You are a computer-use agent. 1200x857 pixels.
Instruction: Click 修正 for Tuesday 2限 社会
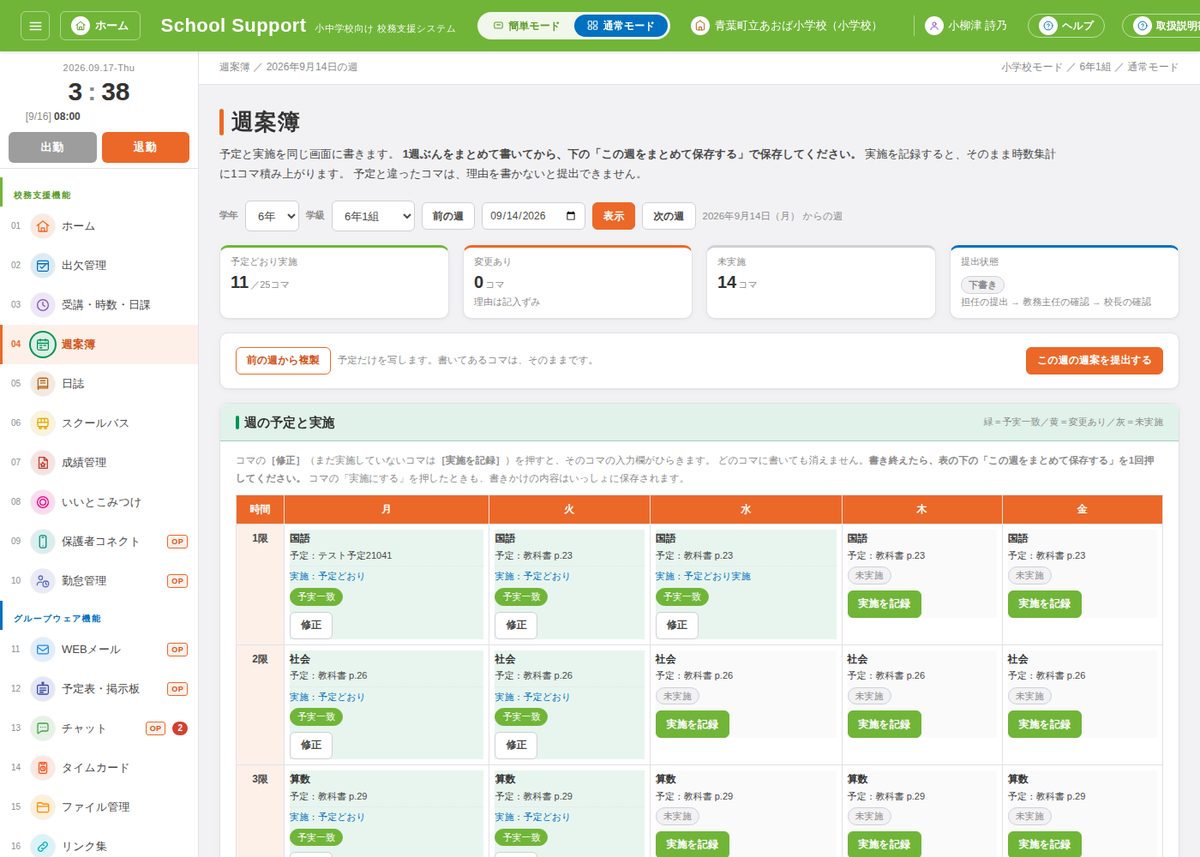[x=516, y=745]
